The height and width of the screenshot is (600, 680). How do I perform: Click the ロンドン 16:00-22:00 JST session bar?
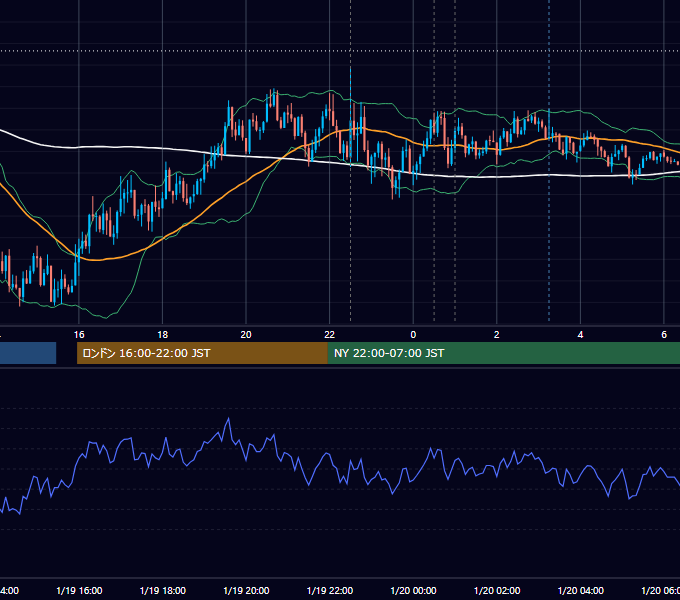(x=202, y=353)
